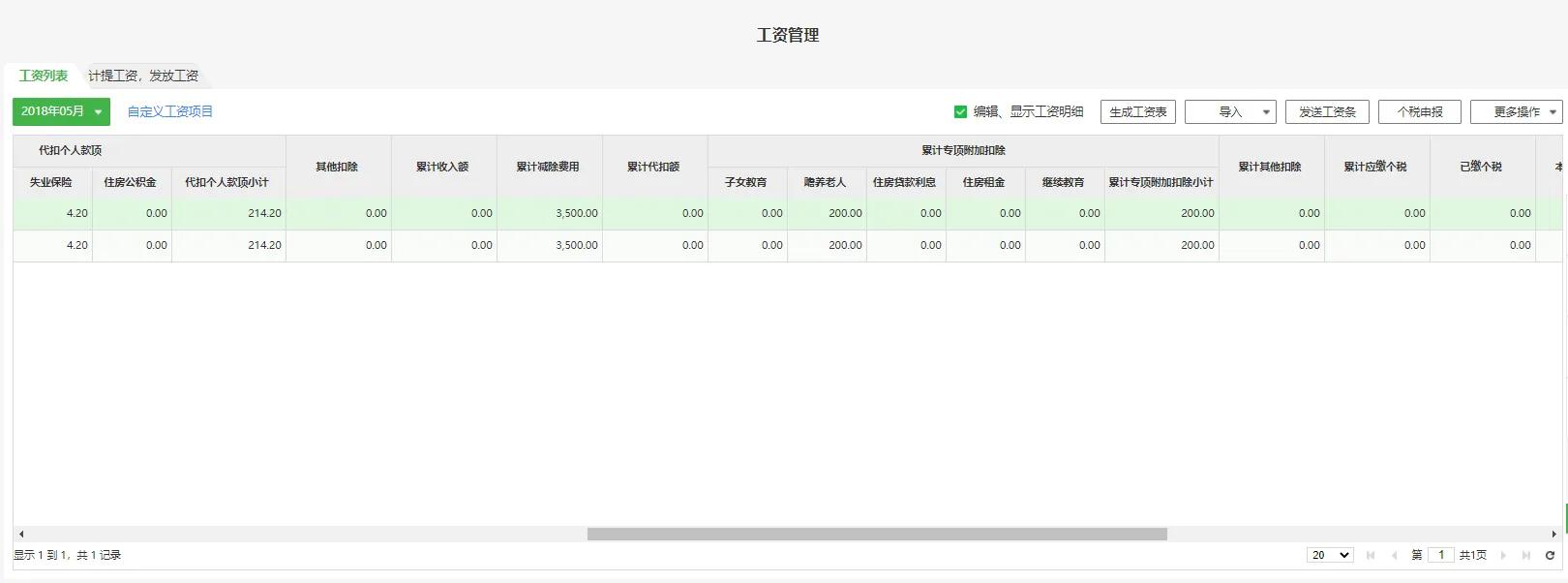Refresh the salary table via reload icon
Image resolution: width=1568 pixels, height=583 pixels.
tap(1550, 555)
